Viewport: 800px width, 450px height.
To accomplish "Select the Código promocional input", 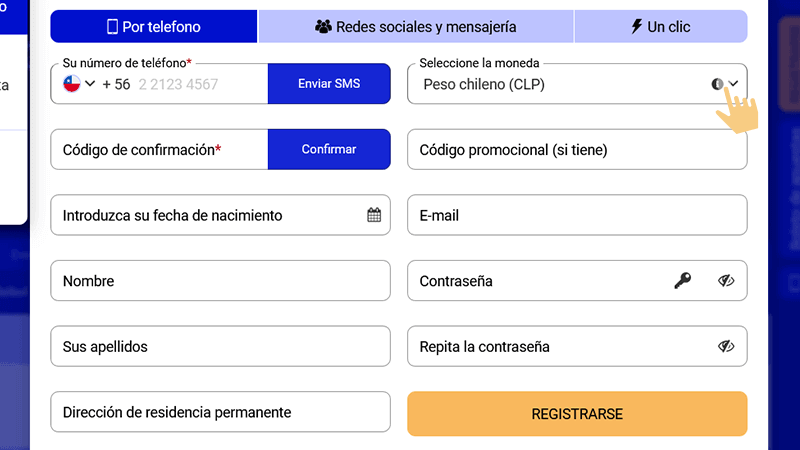I will [x=577, y=150].
